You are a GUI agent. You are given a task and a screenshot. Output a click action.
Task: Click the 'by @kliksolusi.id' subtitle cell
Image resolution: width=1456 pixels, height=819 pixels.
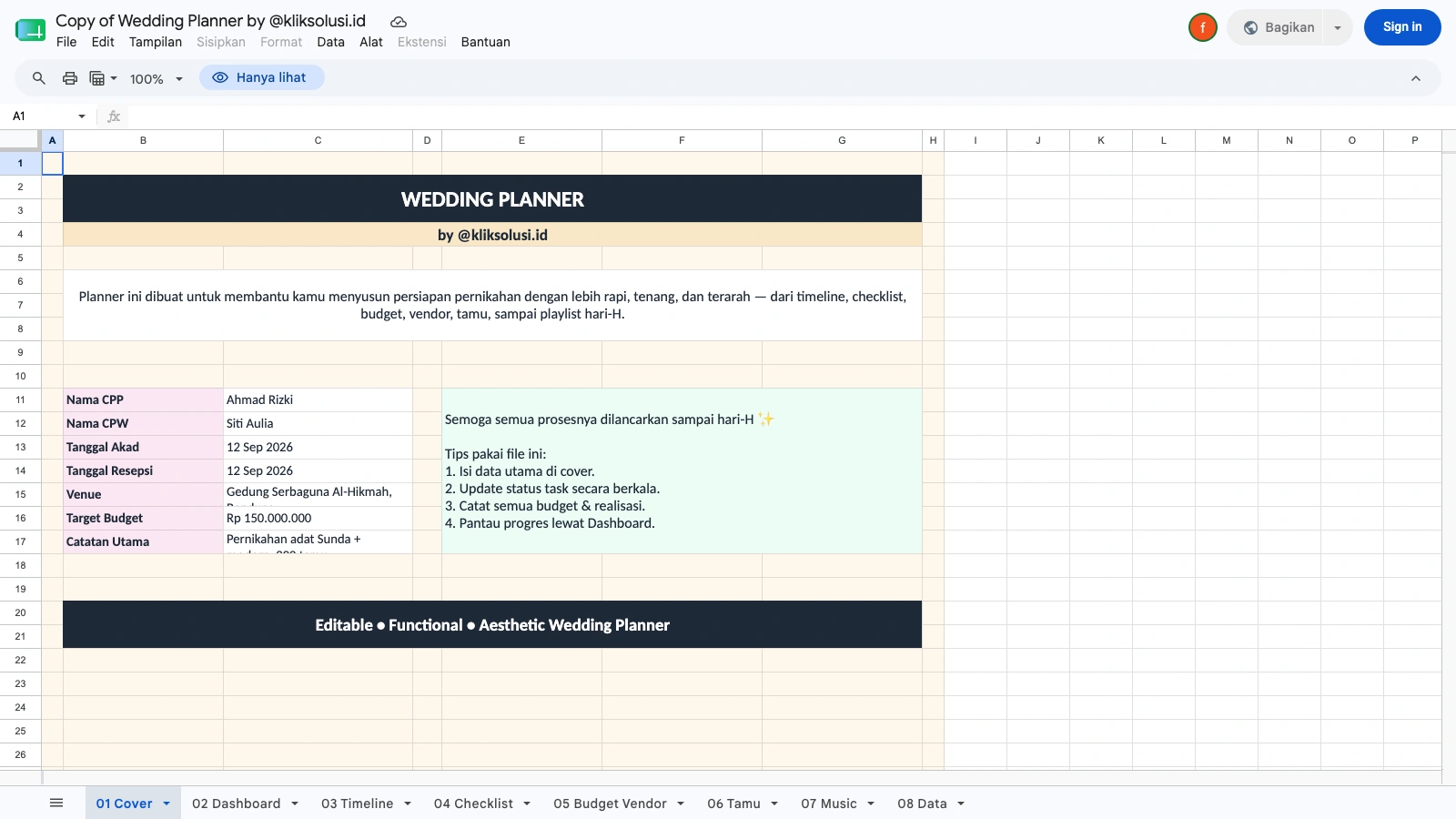(492, 235)
